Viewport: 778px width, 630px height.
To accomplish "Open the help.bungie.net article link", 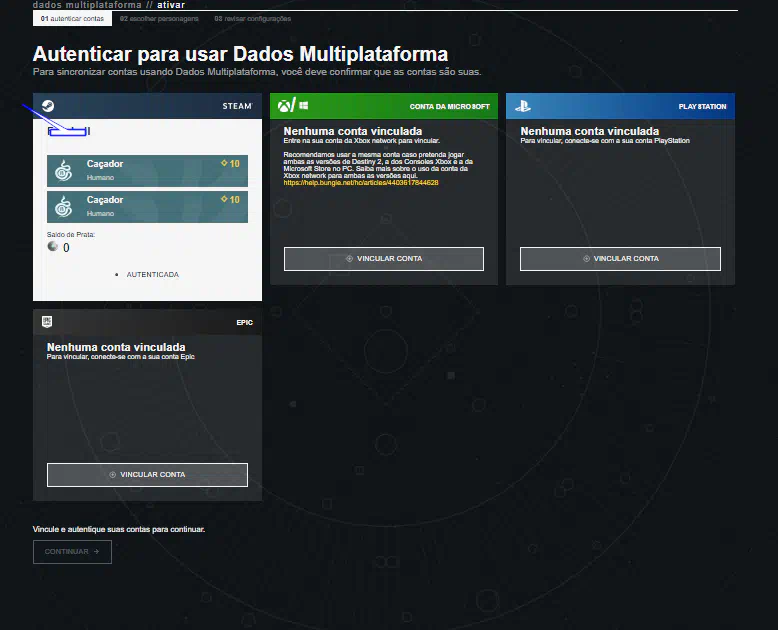I will coord(361,183).
